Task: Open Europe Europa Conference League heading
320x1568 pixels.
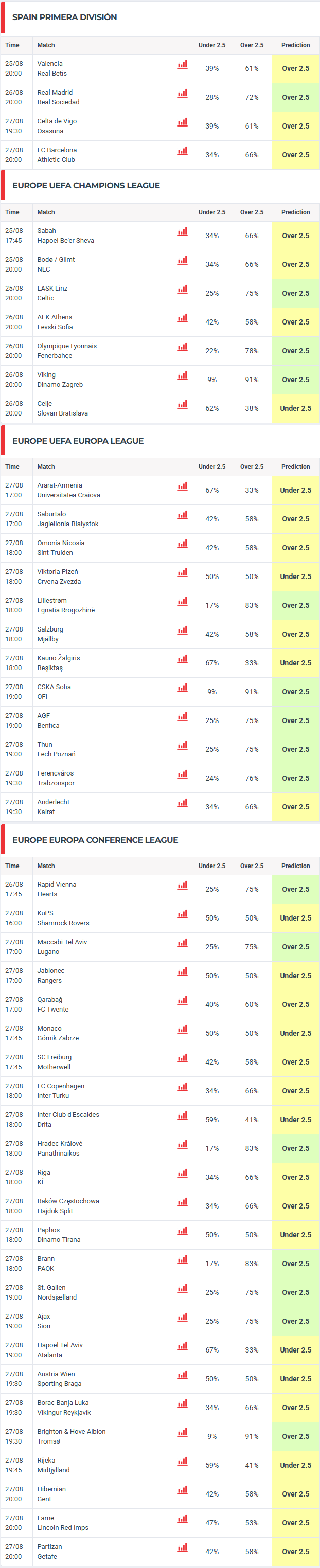Action: pyautogui.click(x=96, y=839)
